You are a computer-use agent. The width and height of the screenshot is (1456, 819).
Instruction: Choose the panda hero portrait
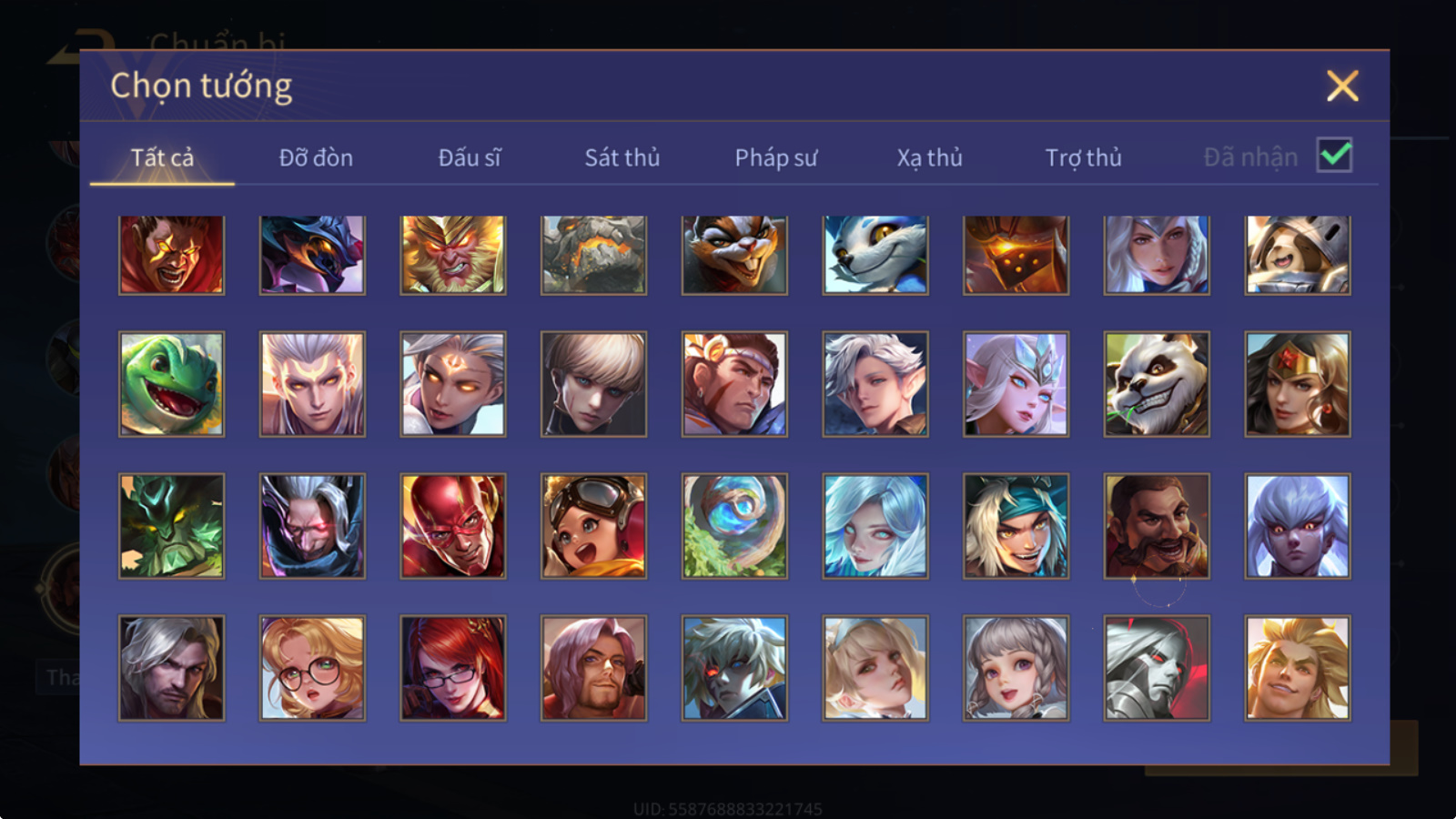(x=1157, y=384)
